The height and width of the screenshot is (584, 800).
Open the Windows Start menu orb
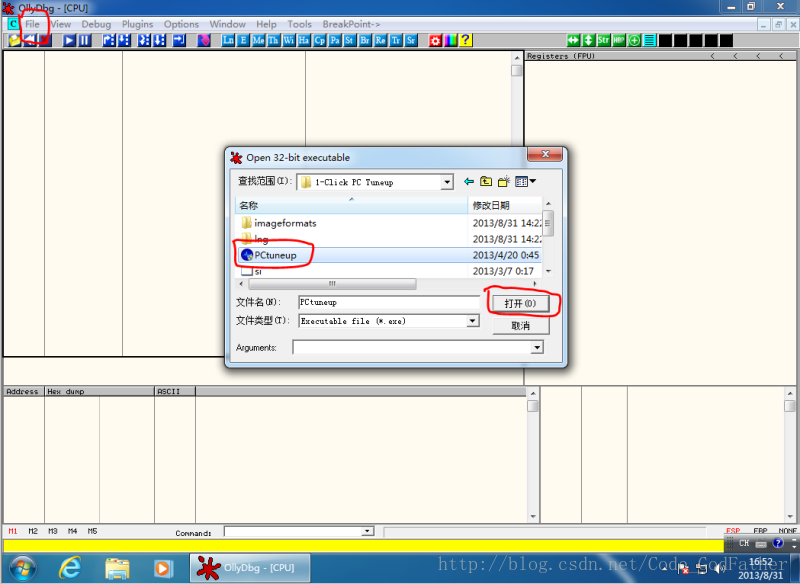click(22, 568)
